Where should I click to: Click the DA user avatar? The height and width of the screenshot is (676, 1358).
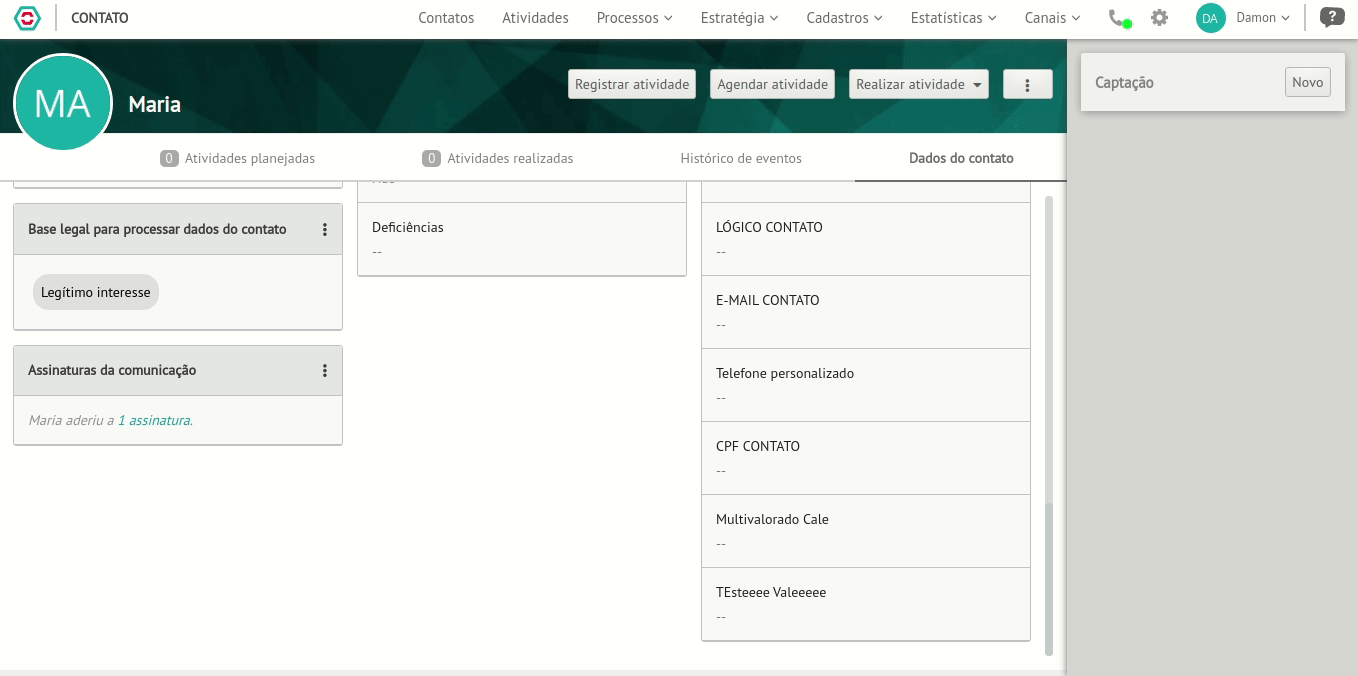pyautogui.click(x=1210, y=18)
